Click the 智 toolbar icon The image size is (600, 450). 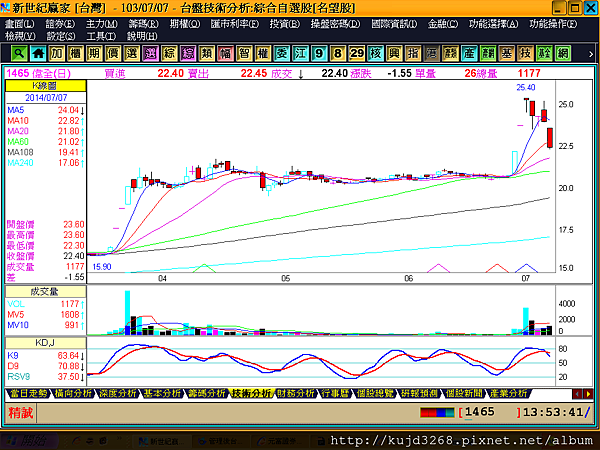pos(244,53)
